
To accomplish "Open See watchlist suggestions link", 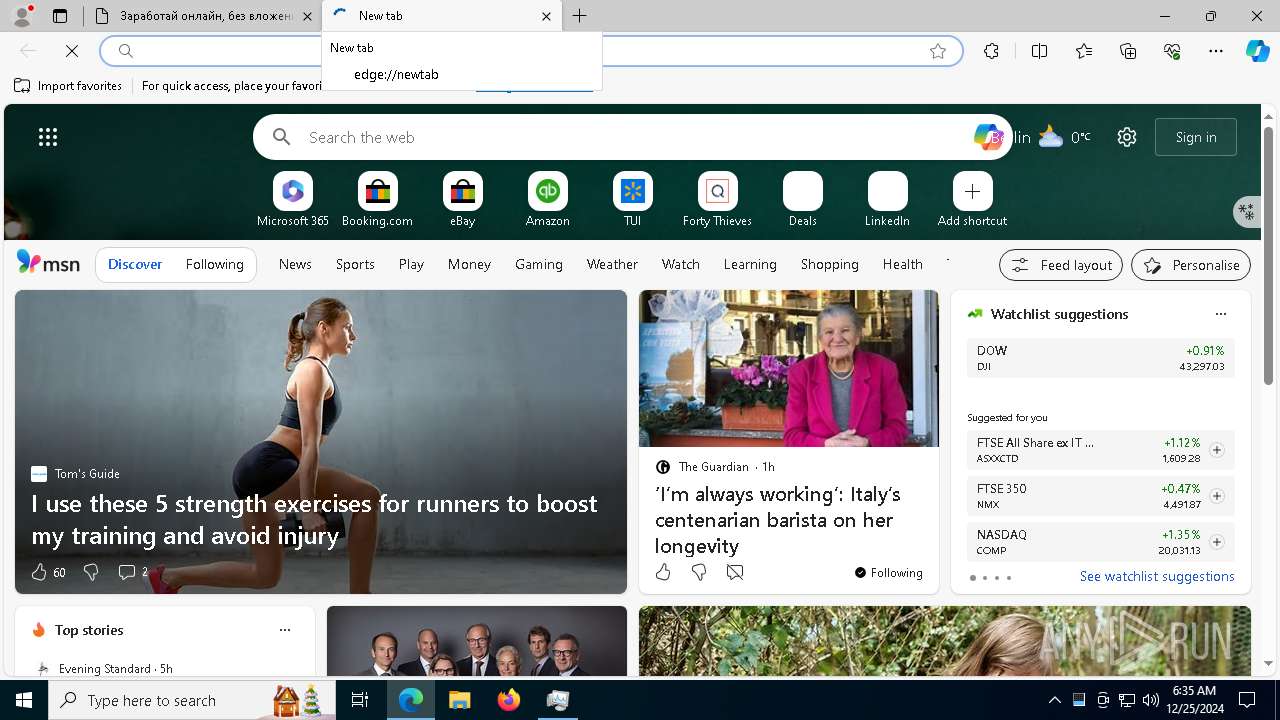I will (1157, 576).
